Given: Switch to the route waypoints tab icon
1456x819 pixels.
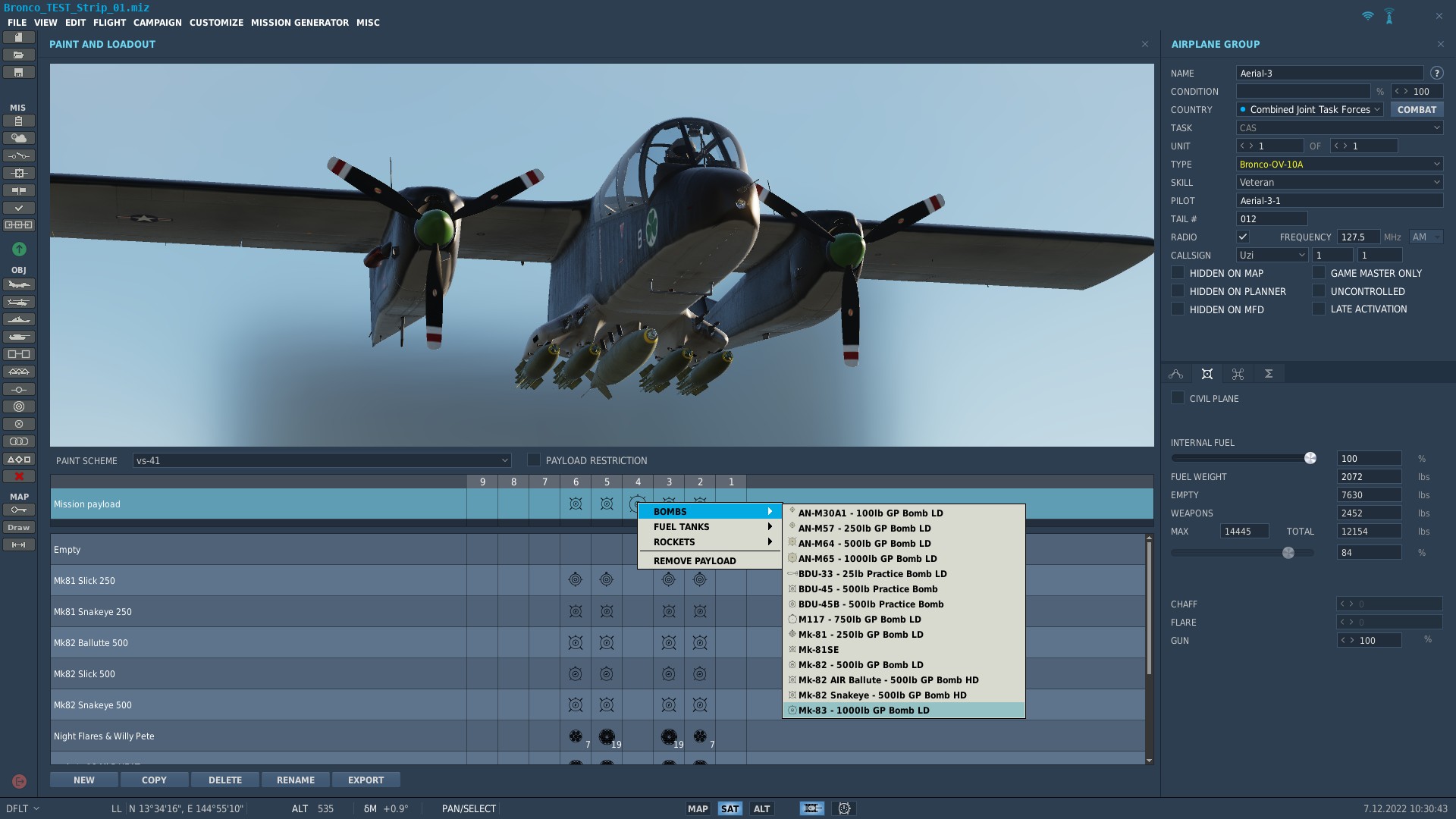Looking at the screenshot, I should pos(1176,374).
